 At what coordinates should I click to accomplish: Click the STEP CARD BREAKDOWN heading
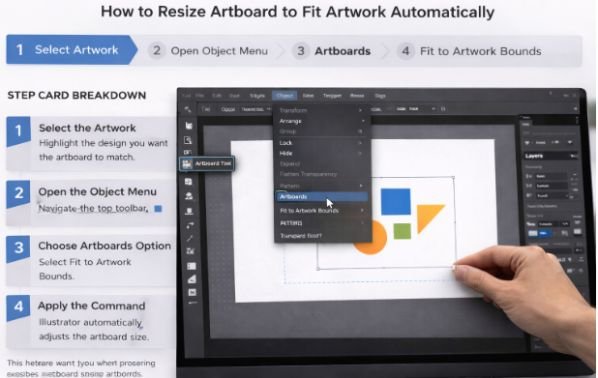pos(77,95)
